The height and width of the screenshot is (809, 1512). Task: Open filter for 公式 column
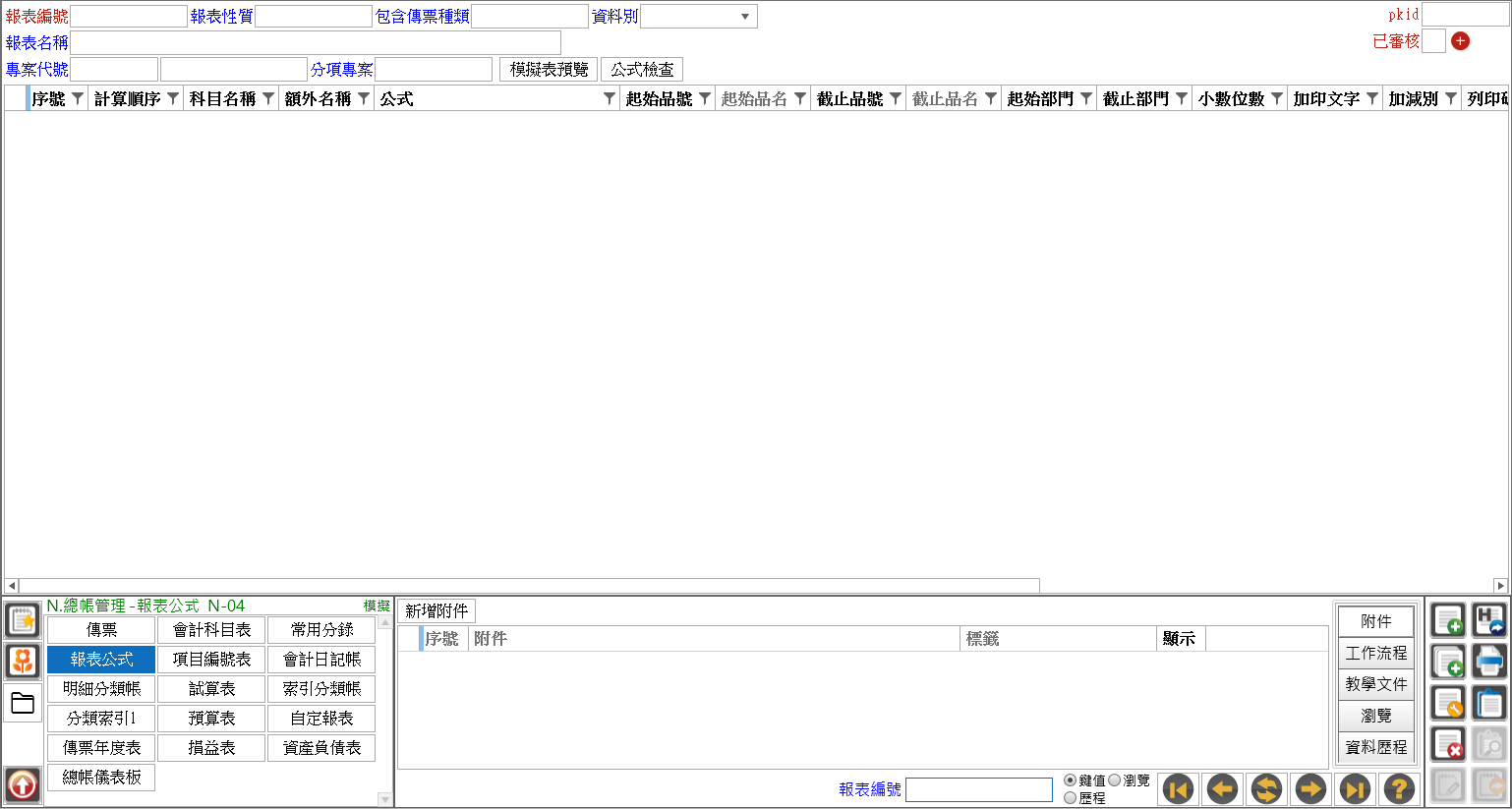(610, 98)
